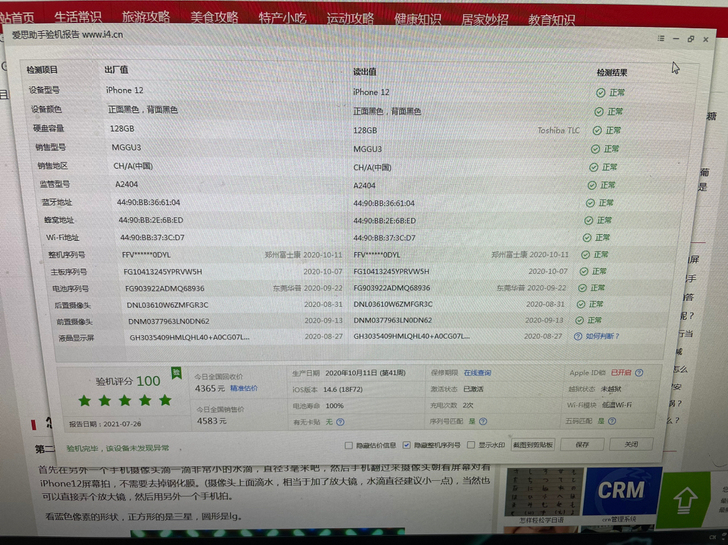Click green back-to-top arrow on webpage behind

pyautogui.click(x=685, y=500)
